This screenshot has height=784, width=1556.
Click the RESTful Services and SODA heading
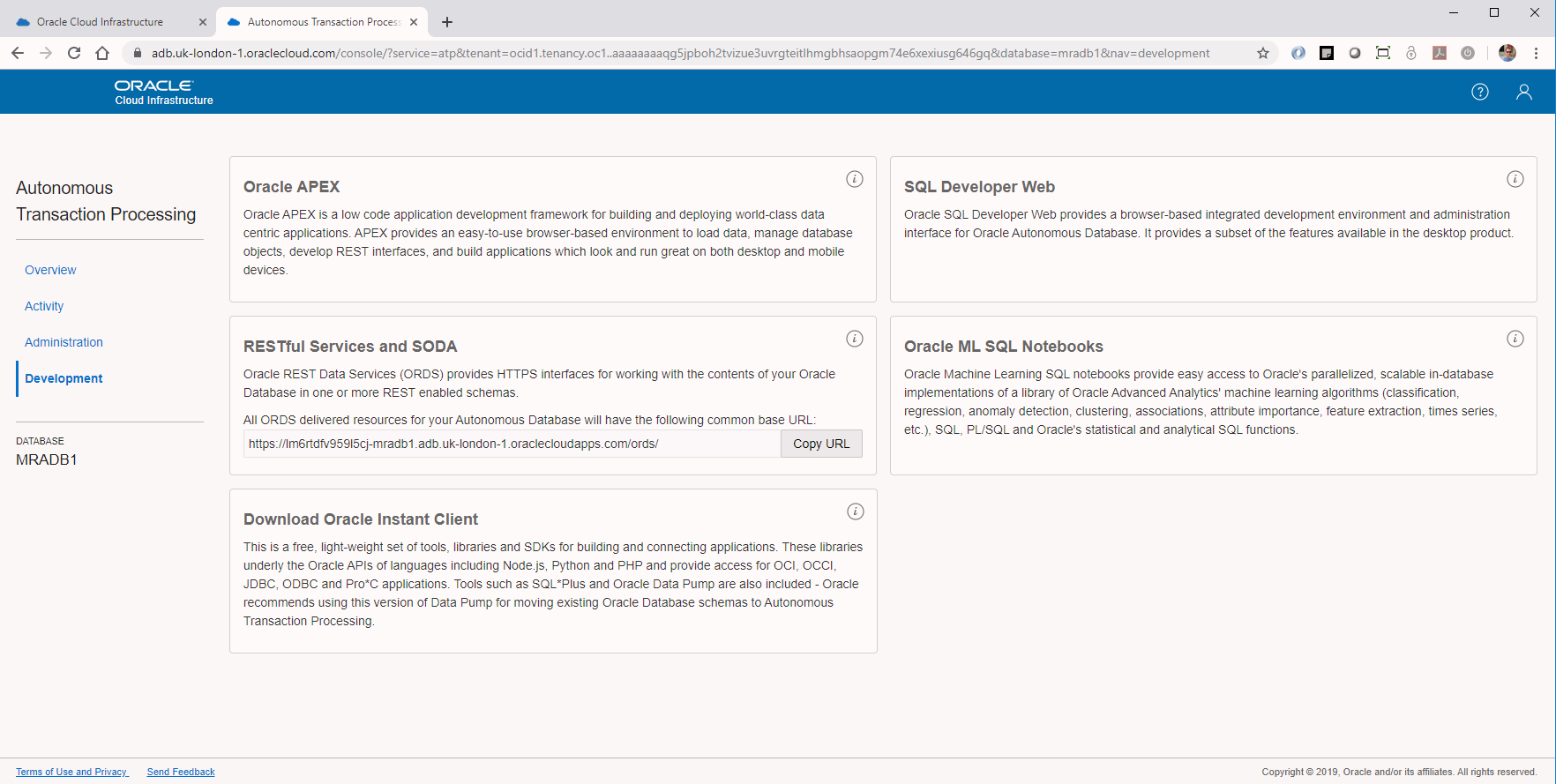[x=350, y=347]
